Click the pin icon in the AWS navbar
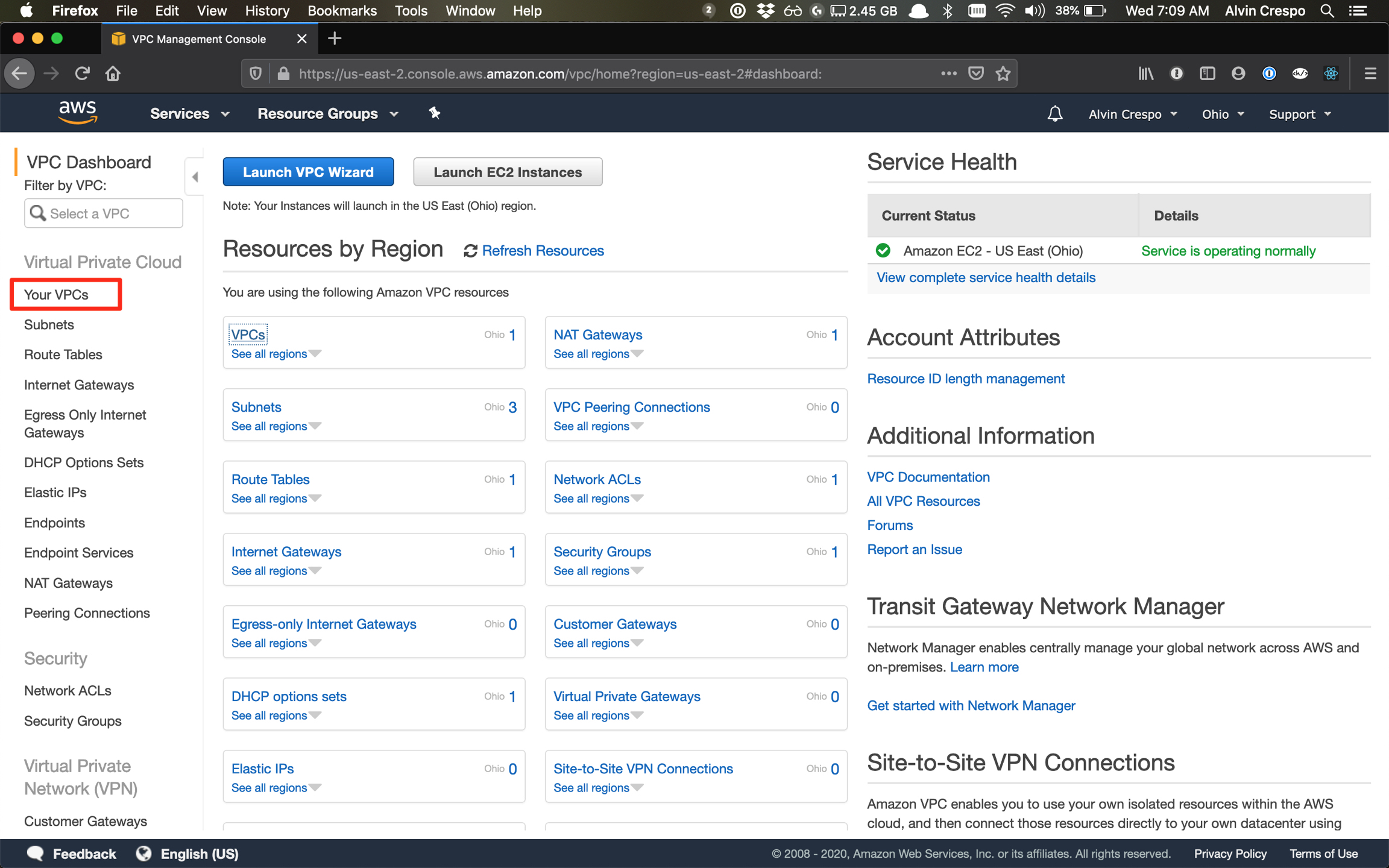Viewport: 1389px width, 868px height. coord(434,113)
